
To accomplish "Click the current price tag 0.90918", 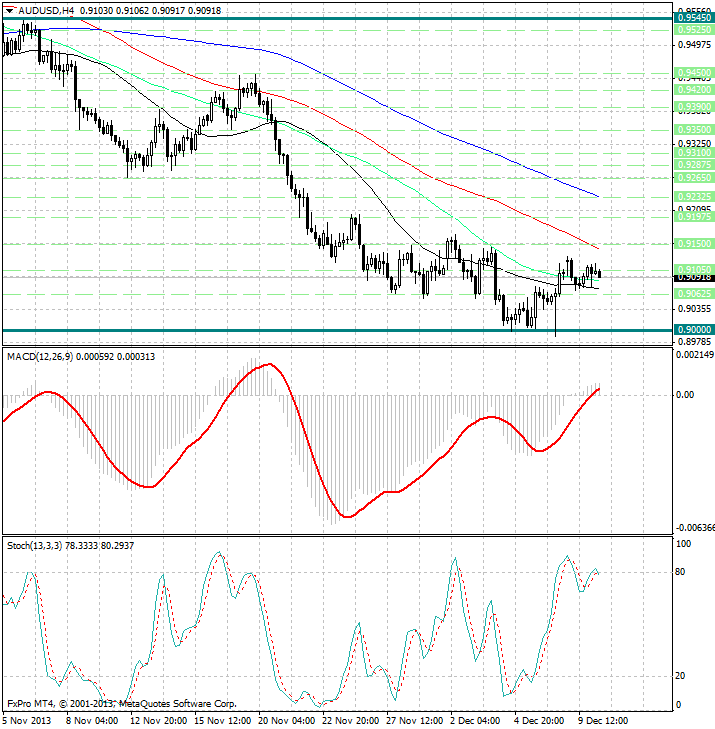I will (x=694, y=278).
